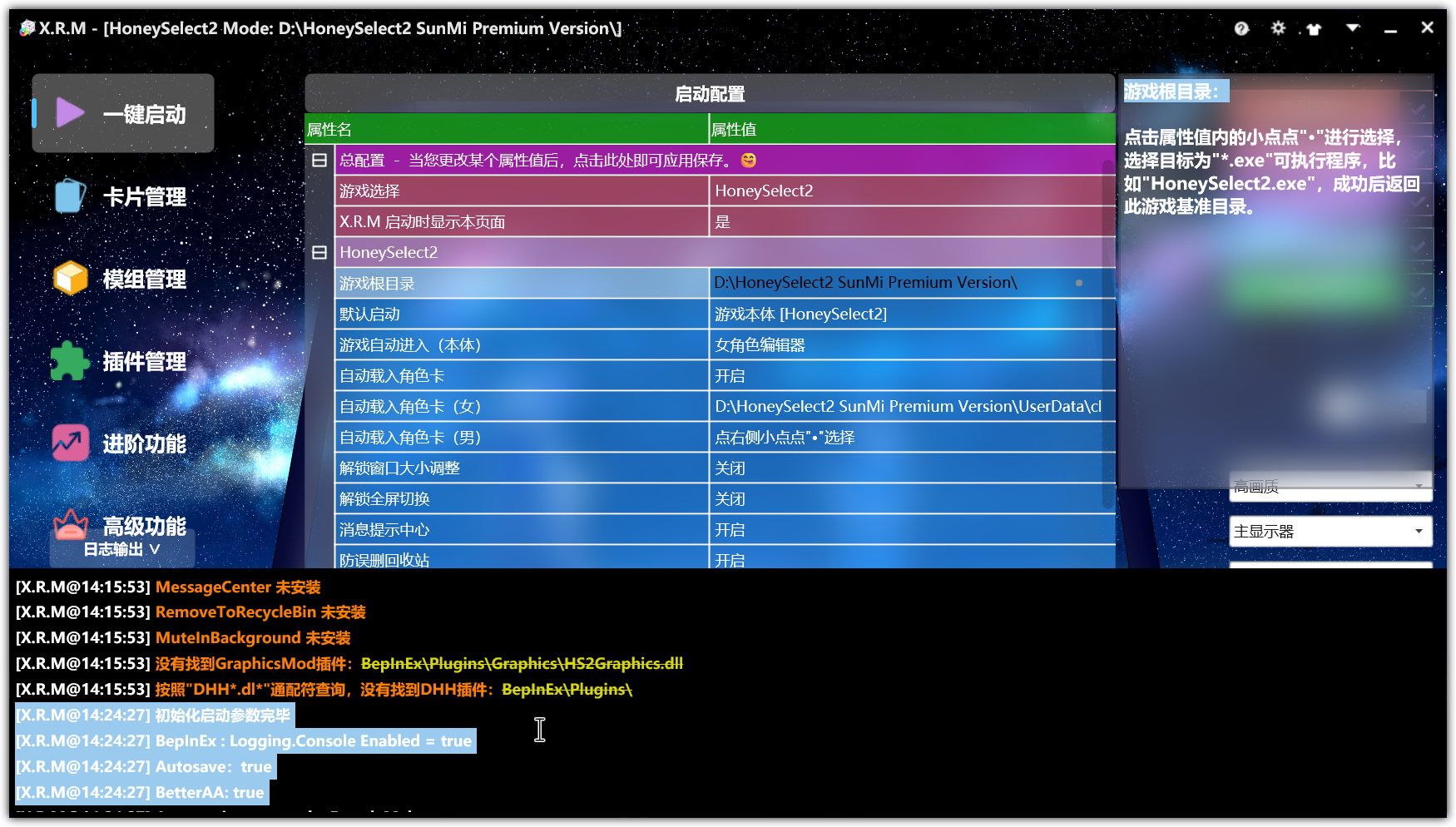Select 默认启动 value 游戏本体
Viewport: 1456px width, 827px height.
click(x=912, y=314)
